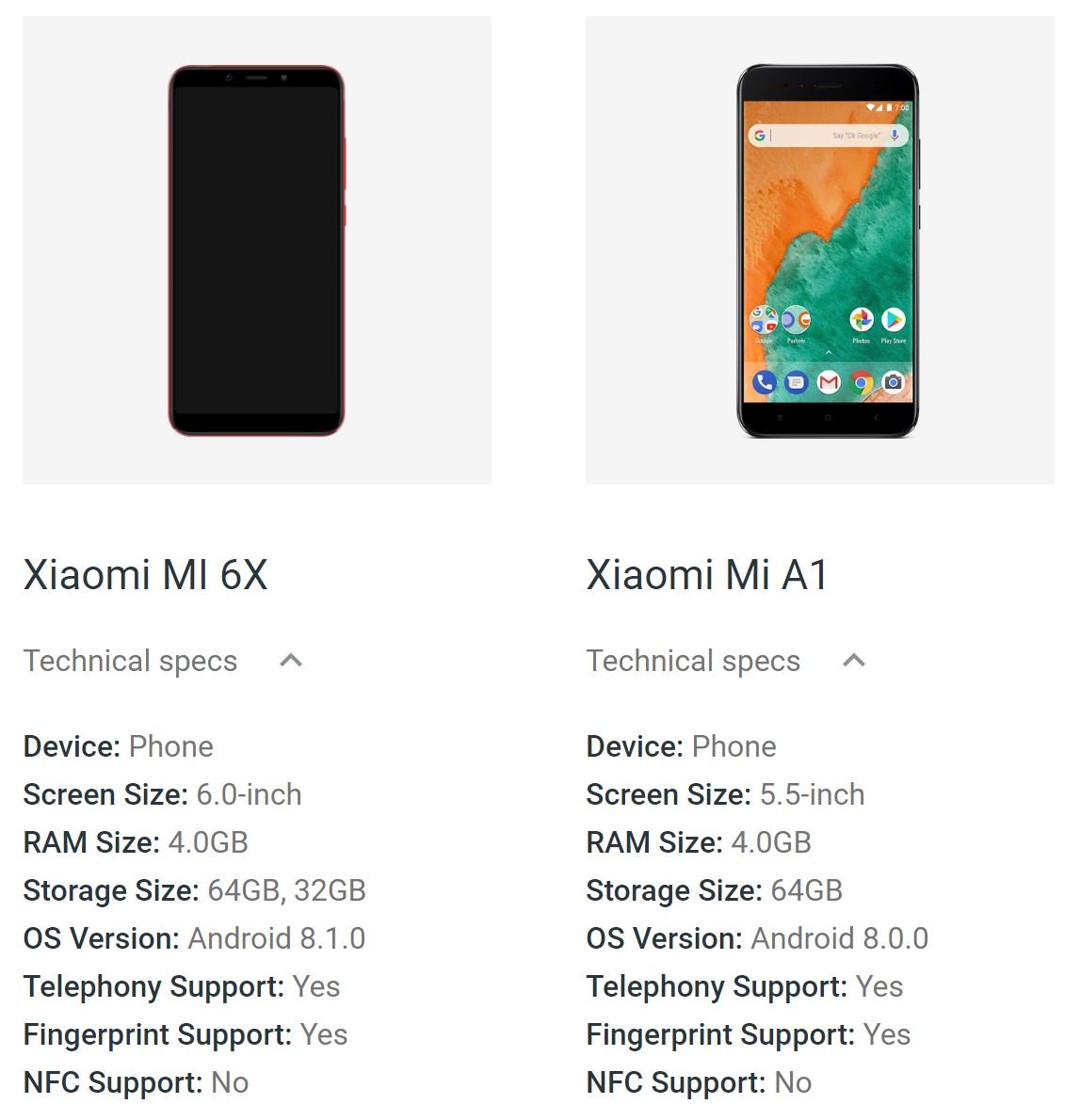1080x1120 pixels.
Task: Click Mi A1 OS Version Android 8.0.0 text
Action: (x=839, y=938)
